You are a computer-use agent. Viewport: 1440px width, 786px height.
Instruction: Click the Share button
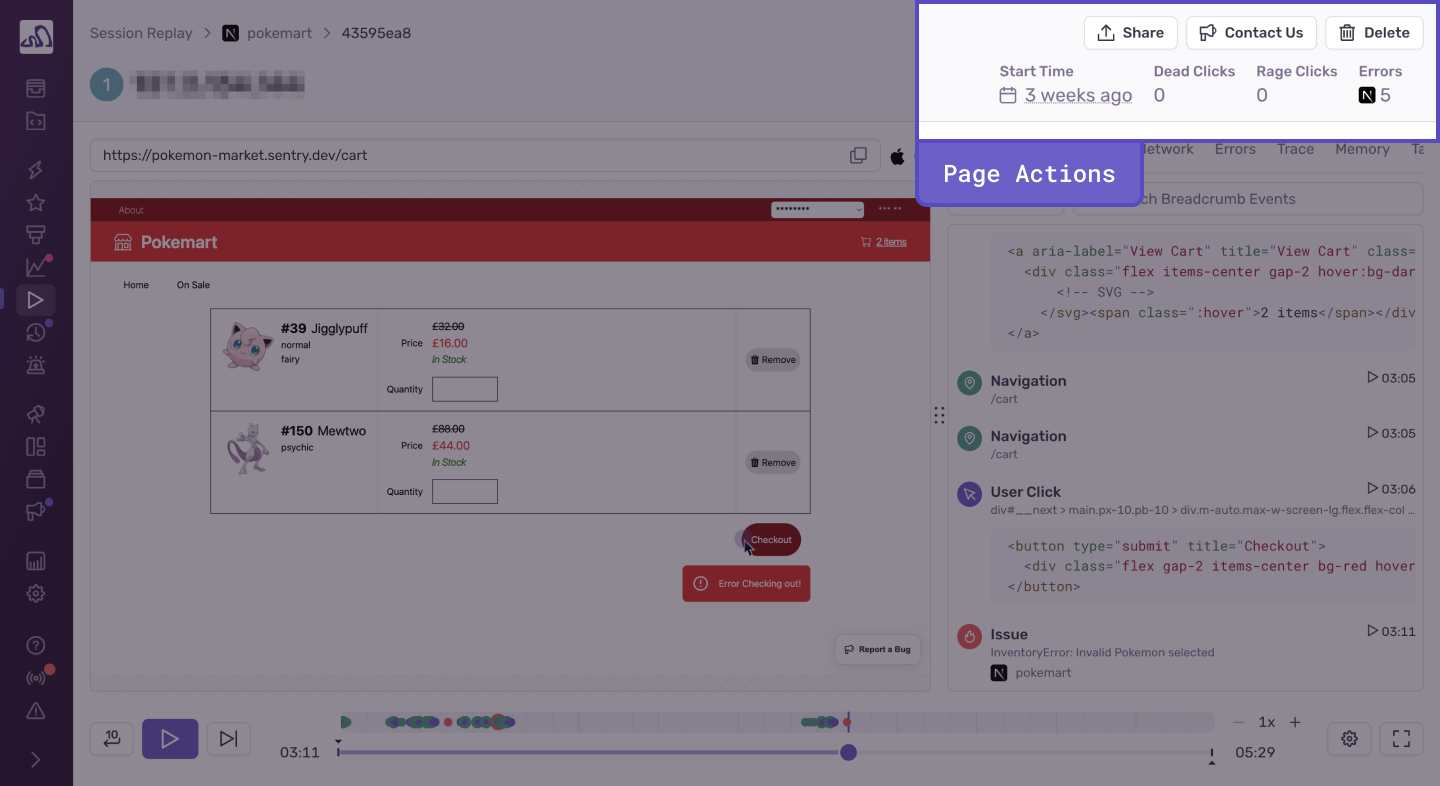coord(1130,33)
